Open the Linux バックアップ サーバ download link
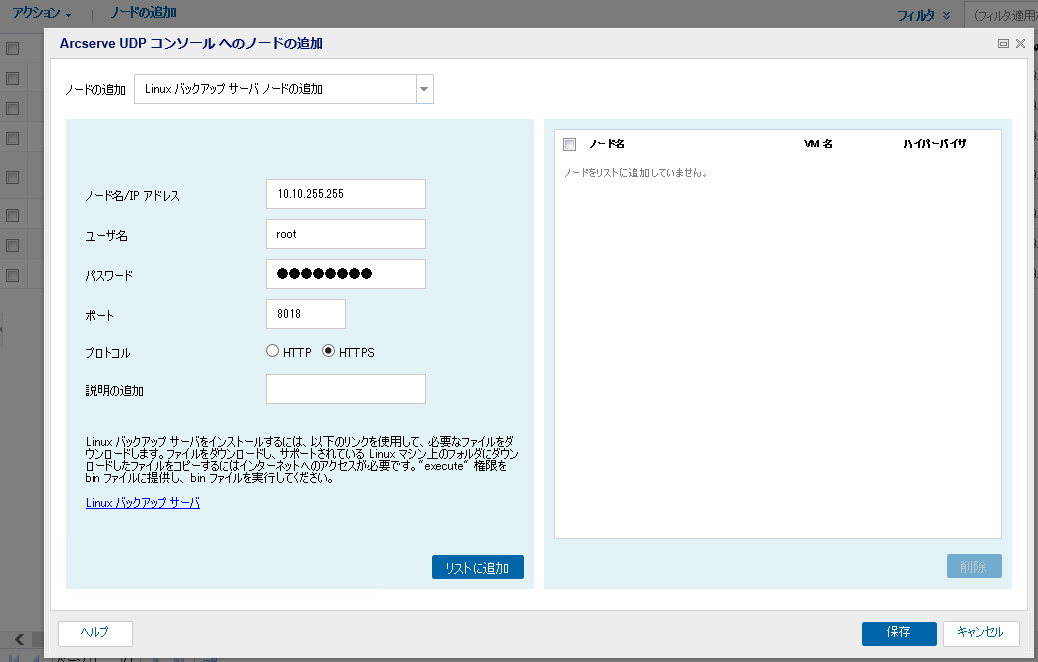 [143, 503]
